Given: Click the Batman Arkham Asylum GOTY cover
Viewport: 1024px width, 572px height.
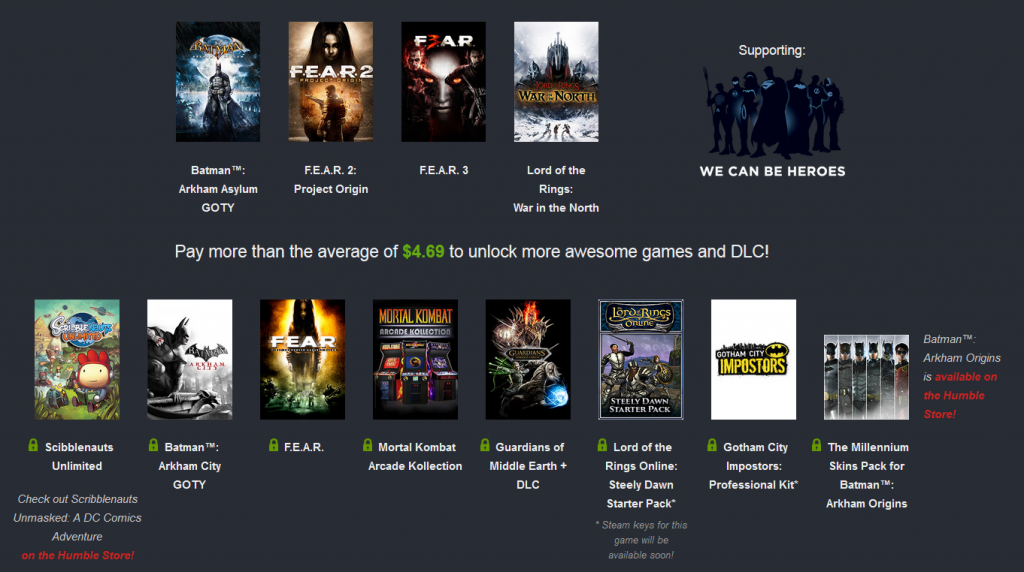Looking at the screenshot, I should [x=218, y=82].
